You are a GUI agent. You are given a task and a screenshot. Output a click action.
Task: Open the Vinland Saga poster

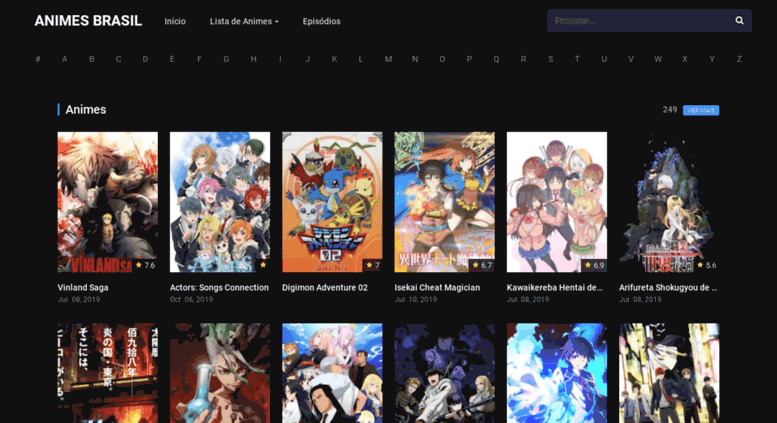click(108, 202)
